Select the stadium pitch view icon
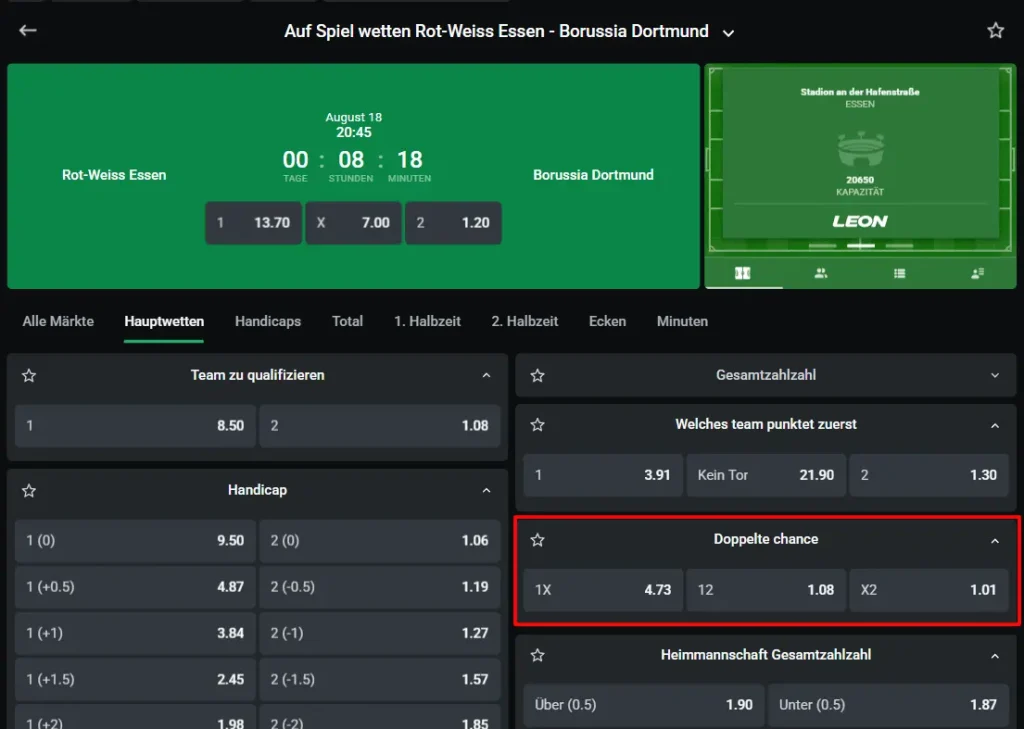1024x729 pixels. coord(743,273)
